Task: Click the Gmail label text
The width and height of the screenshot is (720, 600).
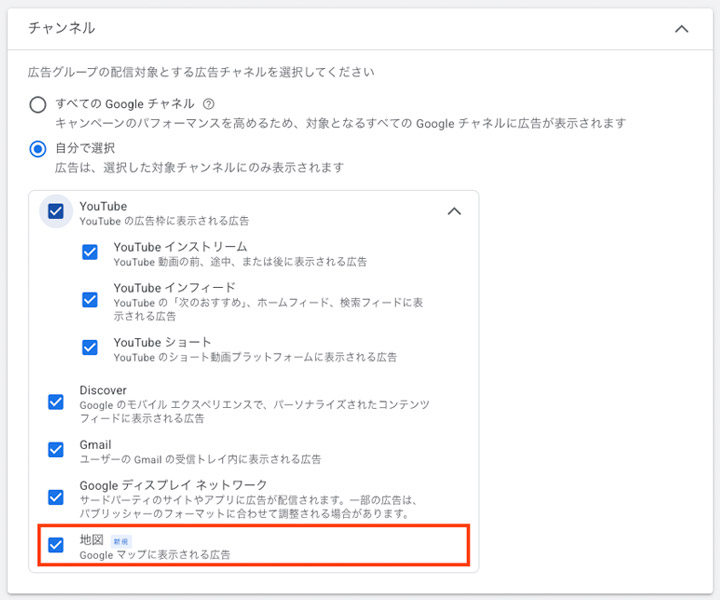Action: (95, 445)
